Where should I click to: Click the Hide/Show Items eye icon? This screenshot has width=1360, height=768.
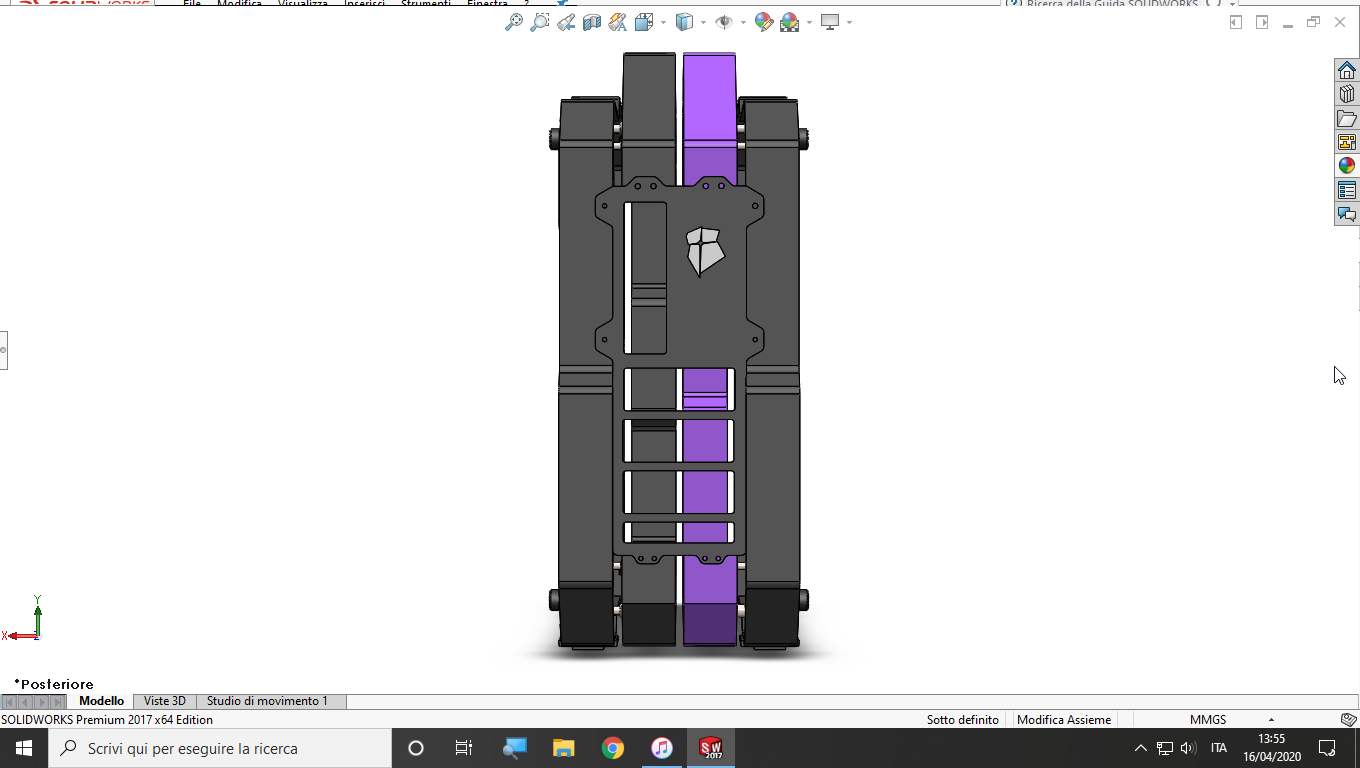[x=725, y=22]
